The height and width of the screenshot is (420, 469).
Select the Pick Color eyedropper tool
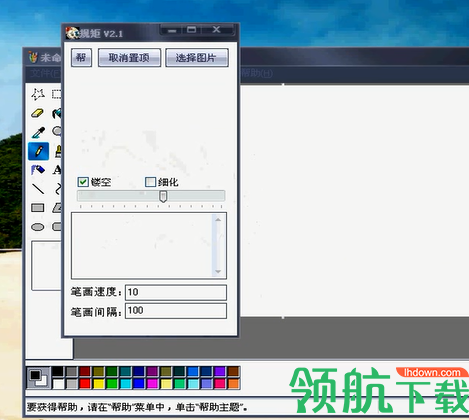[38, 132]
